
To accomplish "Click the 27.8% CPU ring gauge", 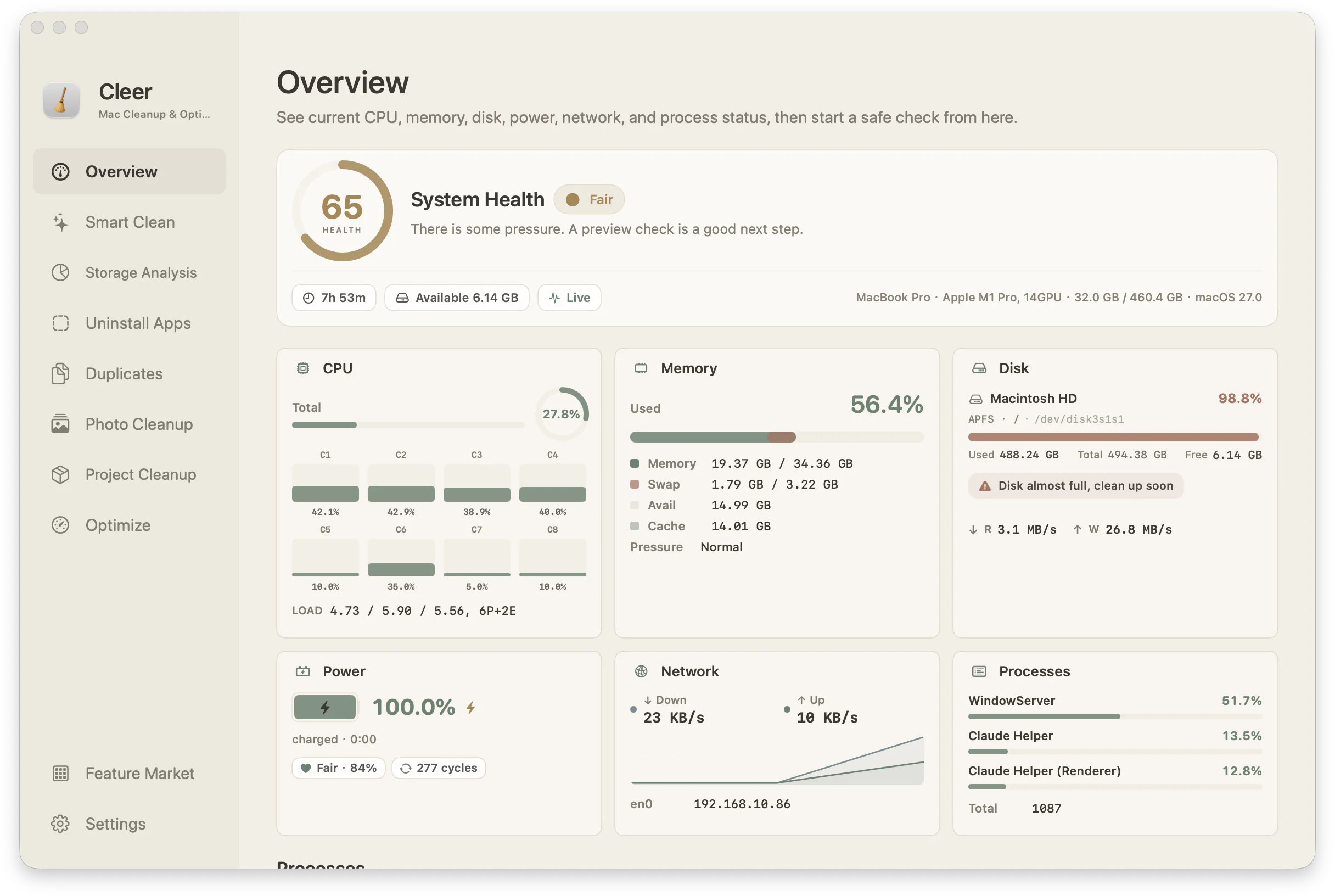I will (562, 414).
